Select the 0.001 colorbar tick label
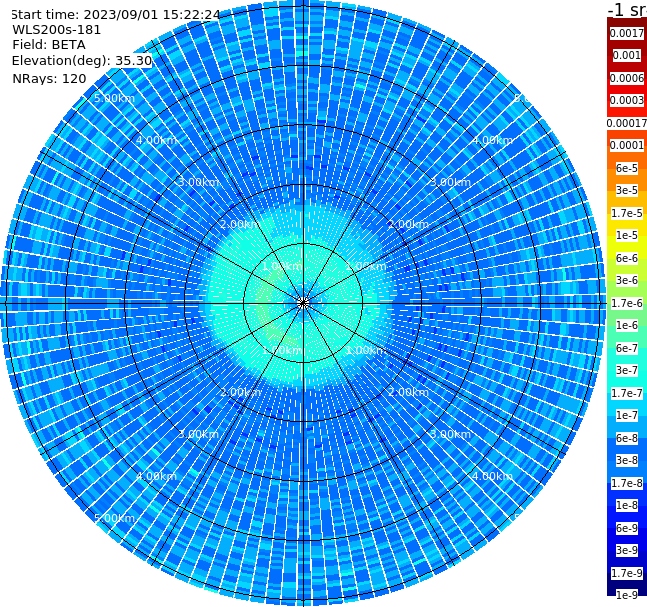The image size is (647, 607). (x=627, y=55)
